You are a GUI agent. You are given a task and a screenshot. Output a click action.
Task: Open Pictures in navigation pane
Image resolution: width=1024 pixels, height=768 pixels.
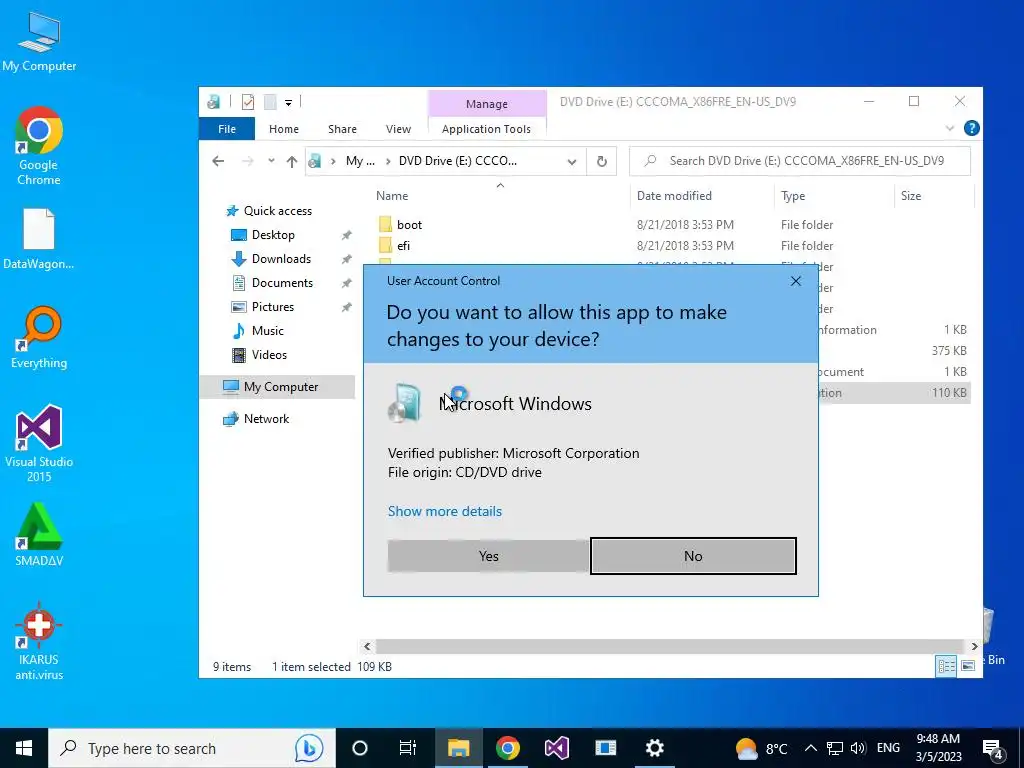[x=273, y=307]
